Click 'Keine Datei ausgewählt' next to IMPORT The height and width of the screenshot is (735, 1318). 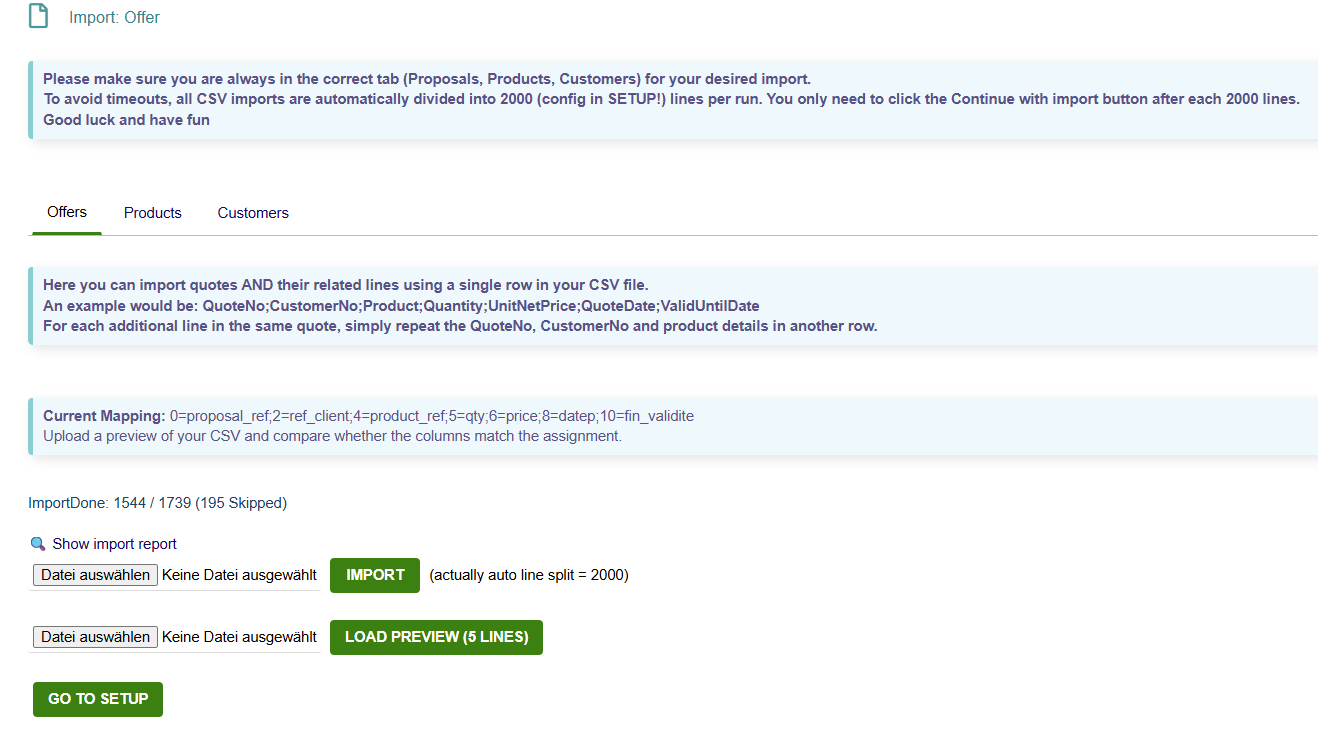[239, 575]
